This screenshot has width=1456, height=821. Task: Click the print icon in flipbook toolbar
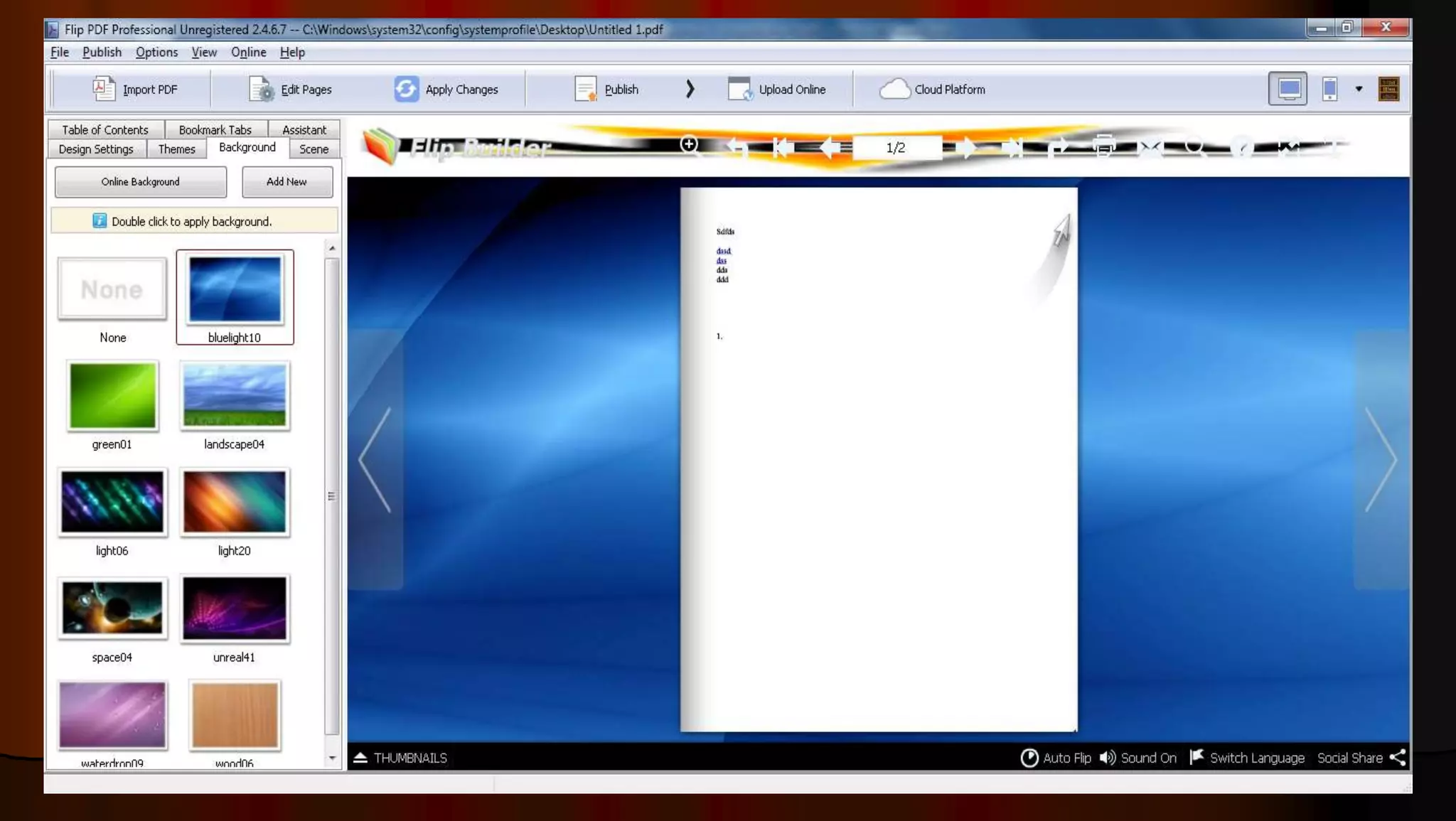[x=1103, y=147]
